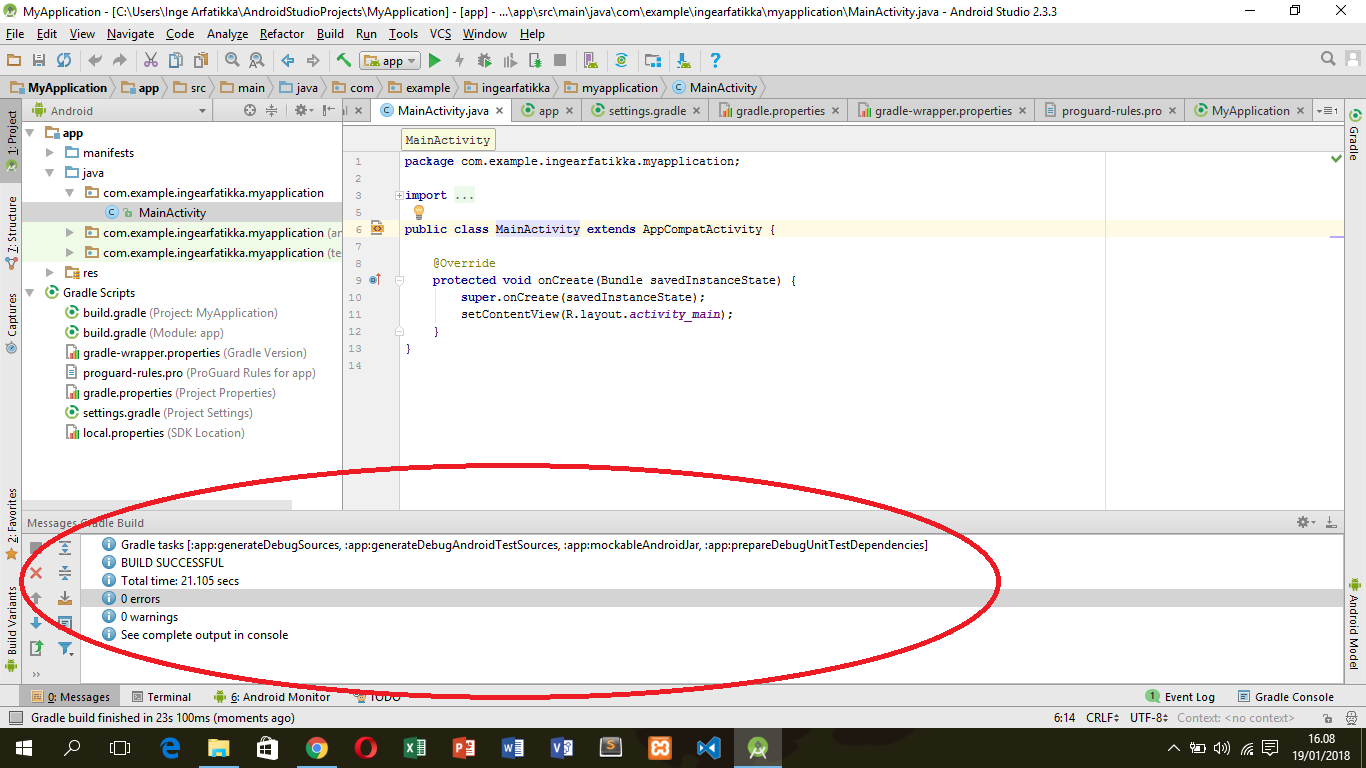The height and width of the screenshot is (768, 1366).
Task: Click the Cut scissors icon in toolbar
Action: (x=150, y=61)
